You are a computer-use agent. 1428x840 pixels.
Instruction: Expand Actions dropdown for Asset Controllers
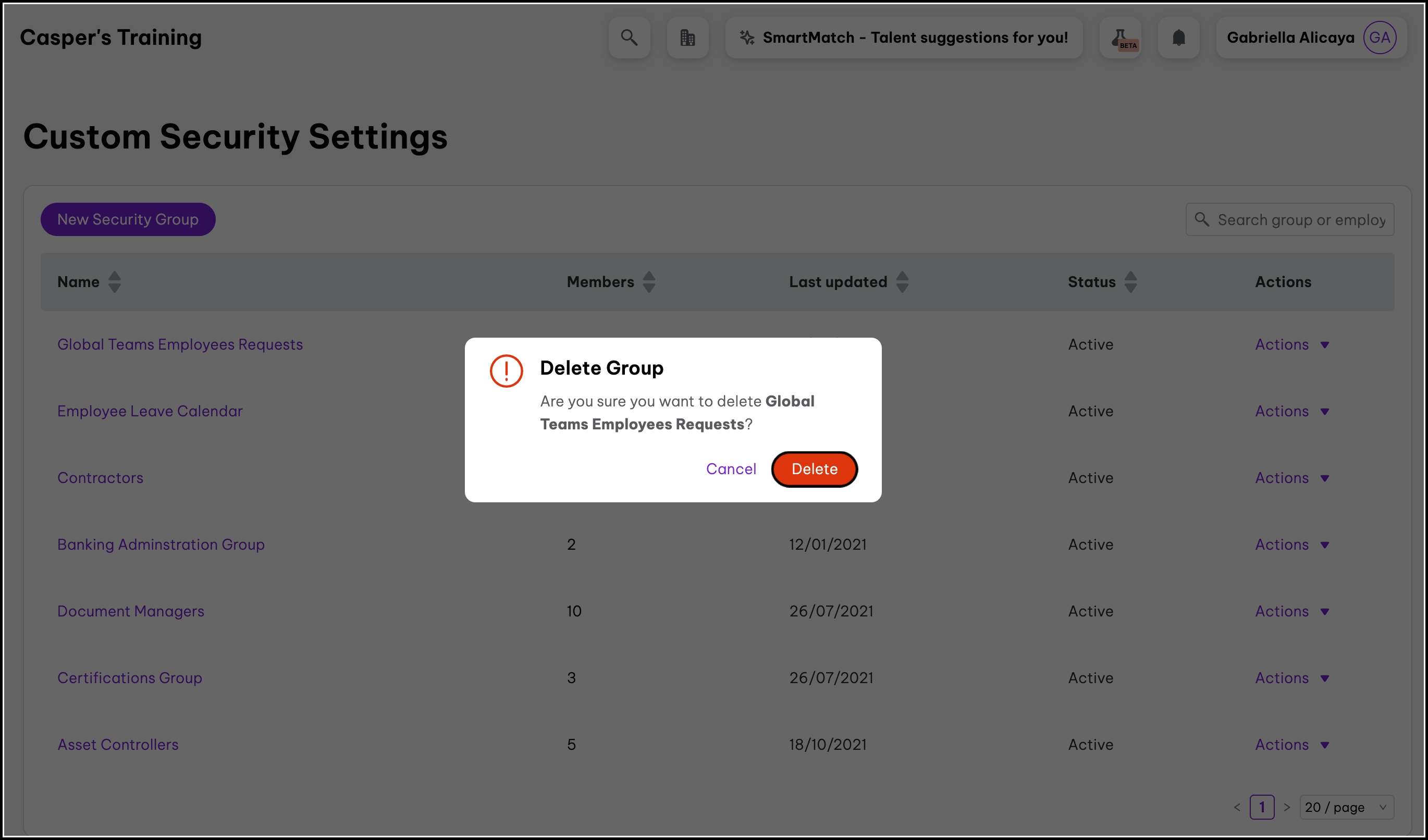[1292, 745]
